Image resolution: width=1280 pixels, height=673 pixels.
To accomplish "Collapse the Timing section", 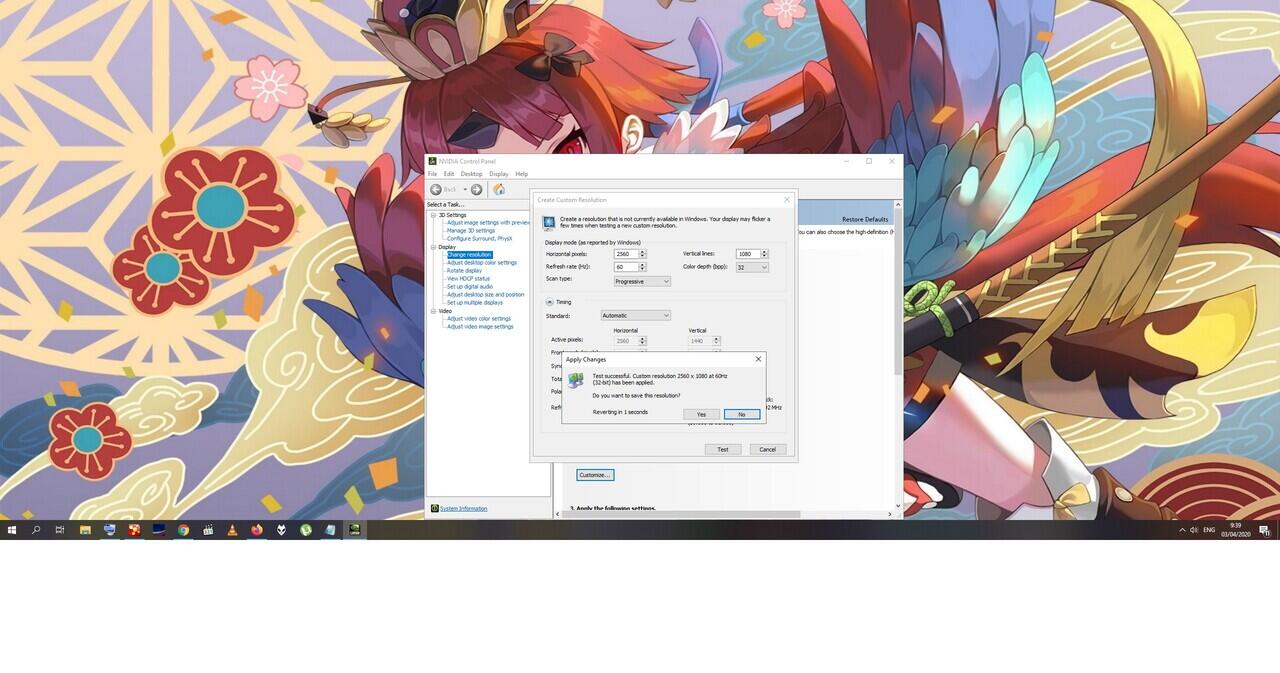I will tap(552, 301).
